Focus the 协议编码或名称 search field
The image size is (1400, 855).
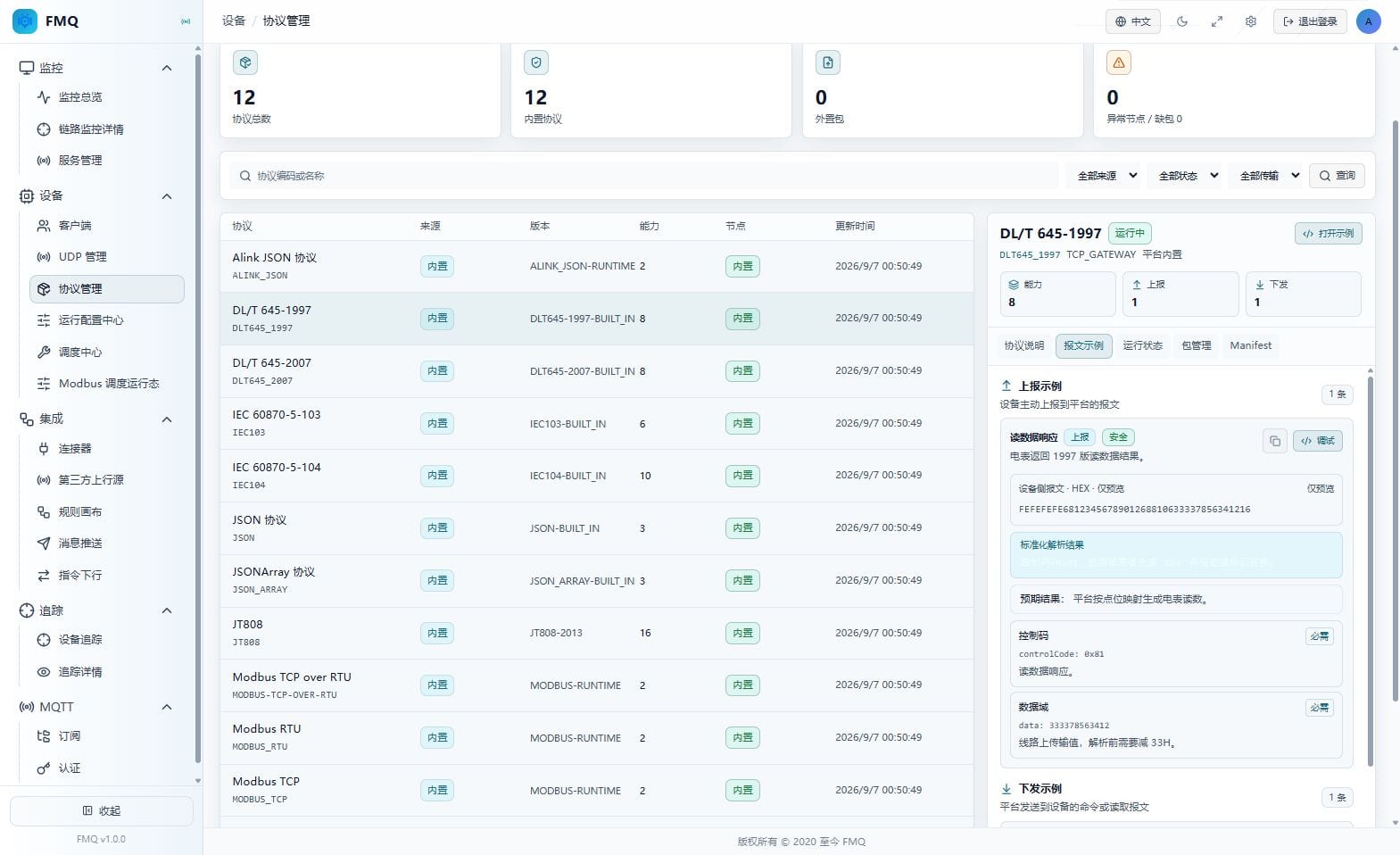click(x=642, y=176)
